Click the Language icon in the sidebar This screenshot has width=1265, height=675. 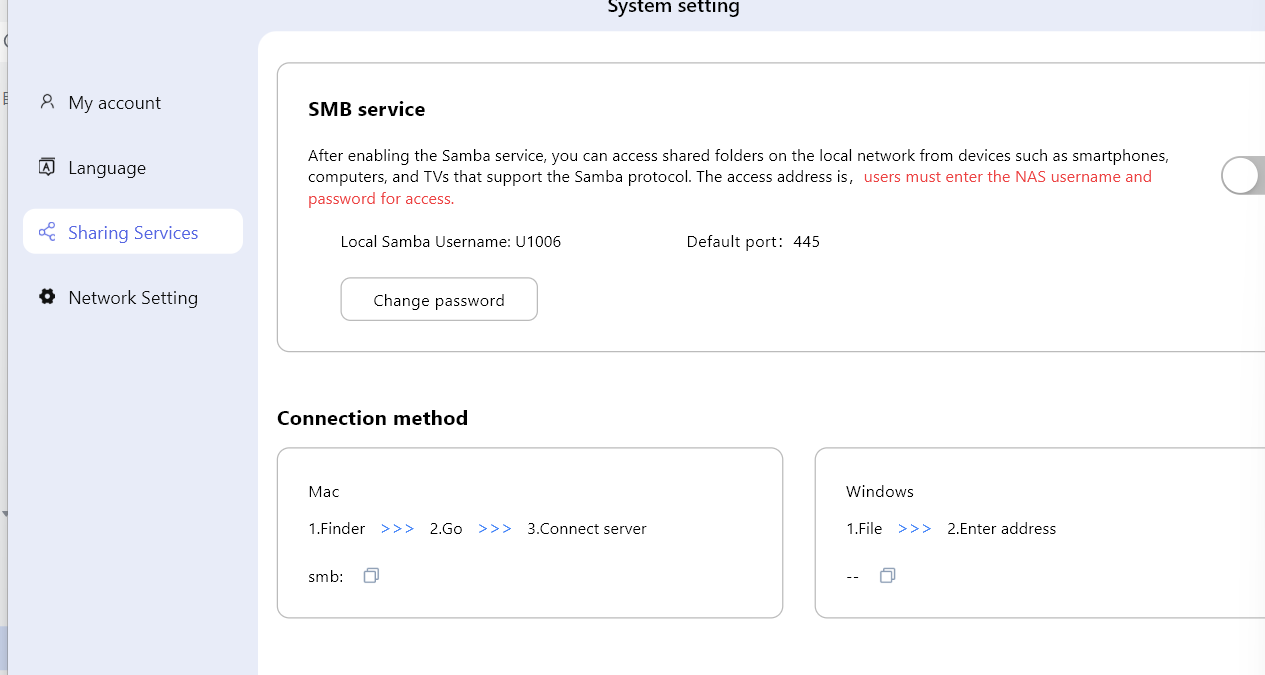pos(47,167)
